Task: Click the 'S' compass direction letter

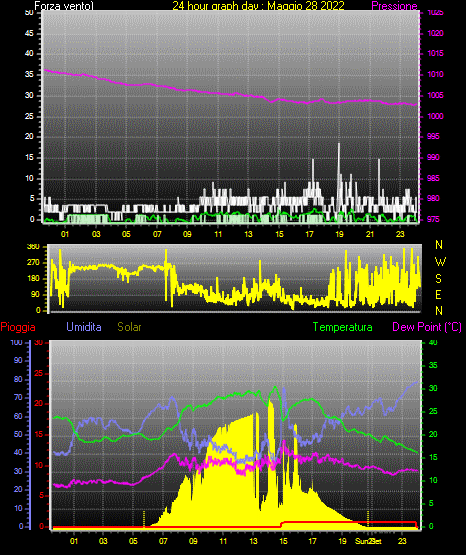Action: [438, 279]
